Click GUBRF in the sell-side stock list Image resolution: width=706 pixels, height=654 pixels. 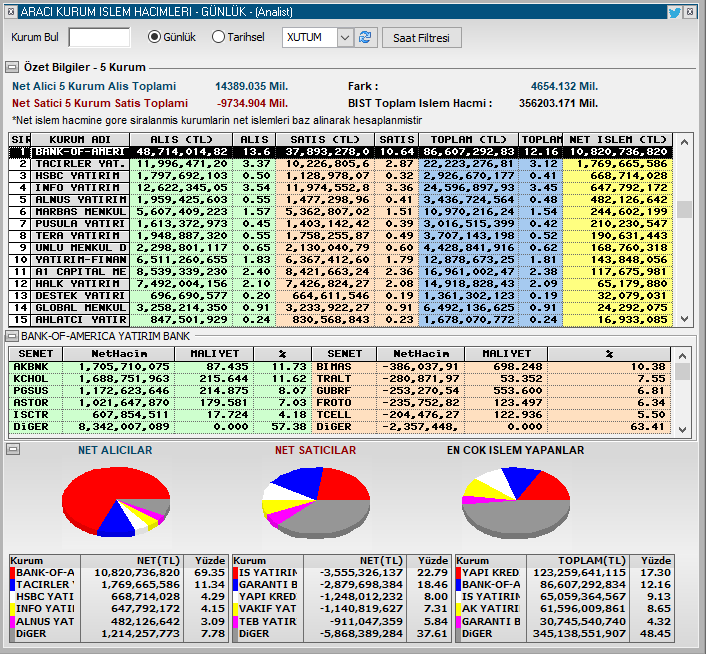pos(334,391)
